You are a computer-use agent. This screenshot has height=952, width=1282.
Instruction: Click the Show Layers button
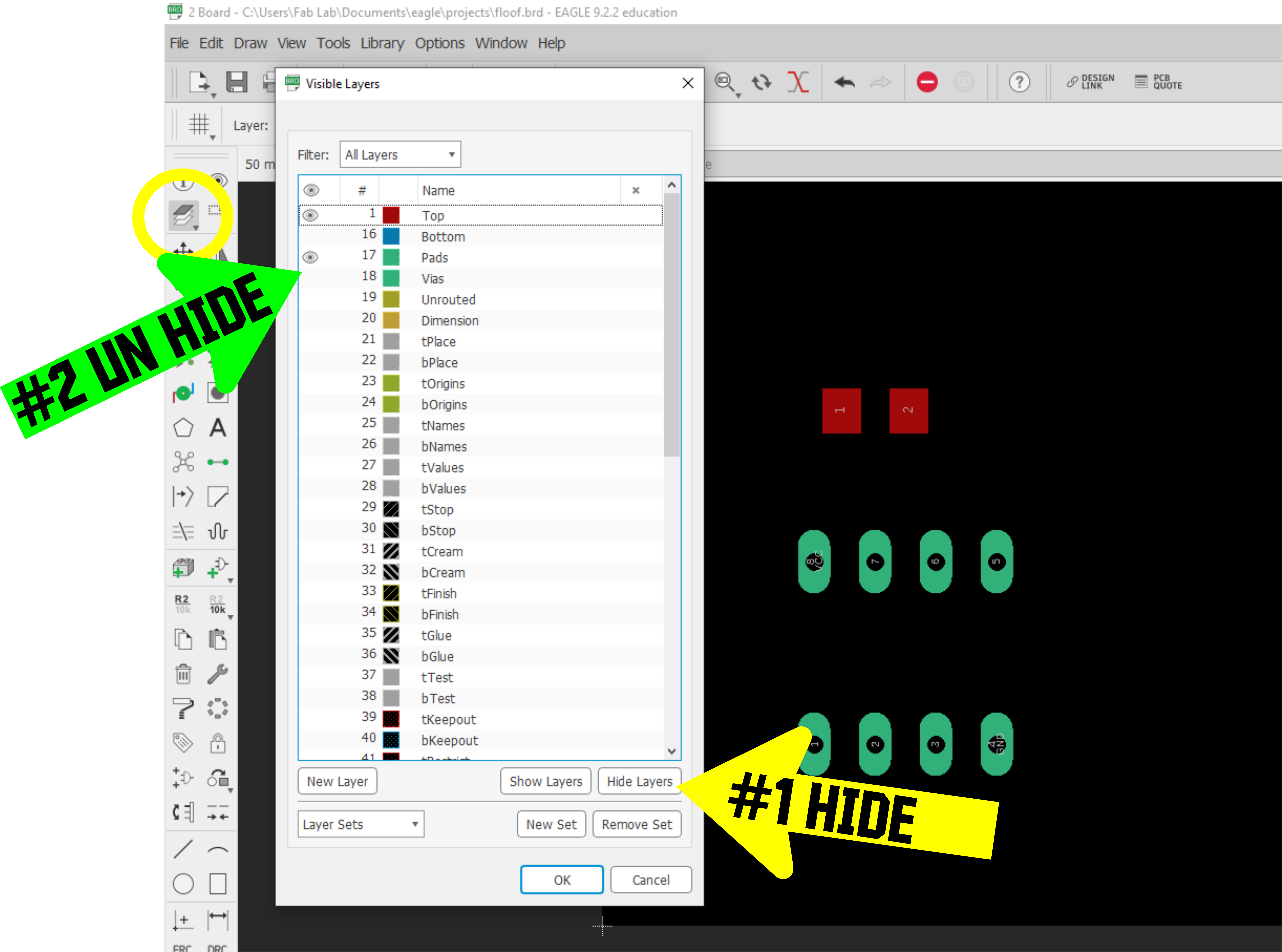(x=546, y=781)
